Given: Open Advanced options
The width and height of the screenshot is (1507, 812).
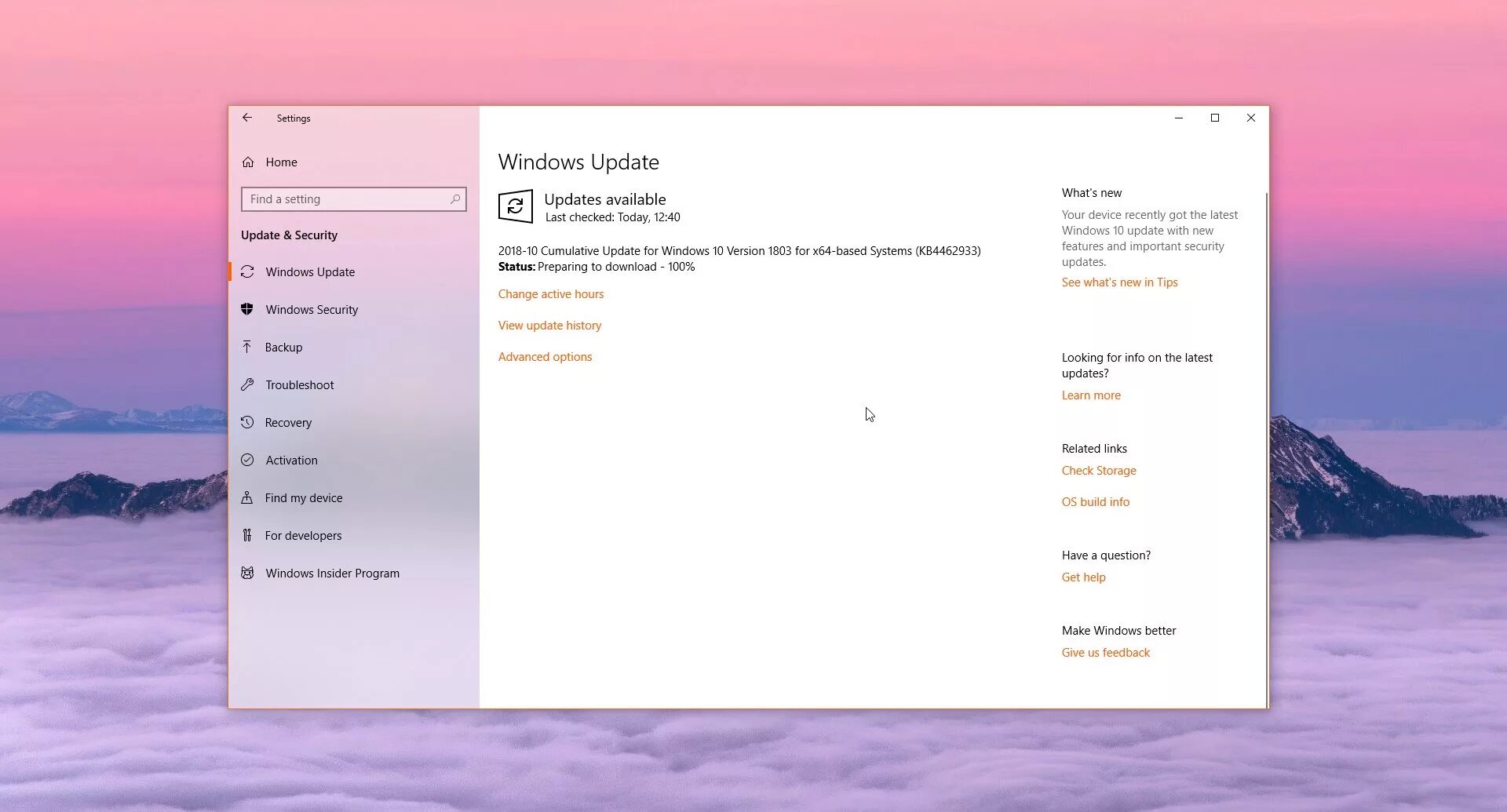Looking at the screenshot, I should [545, 356].
